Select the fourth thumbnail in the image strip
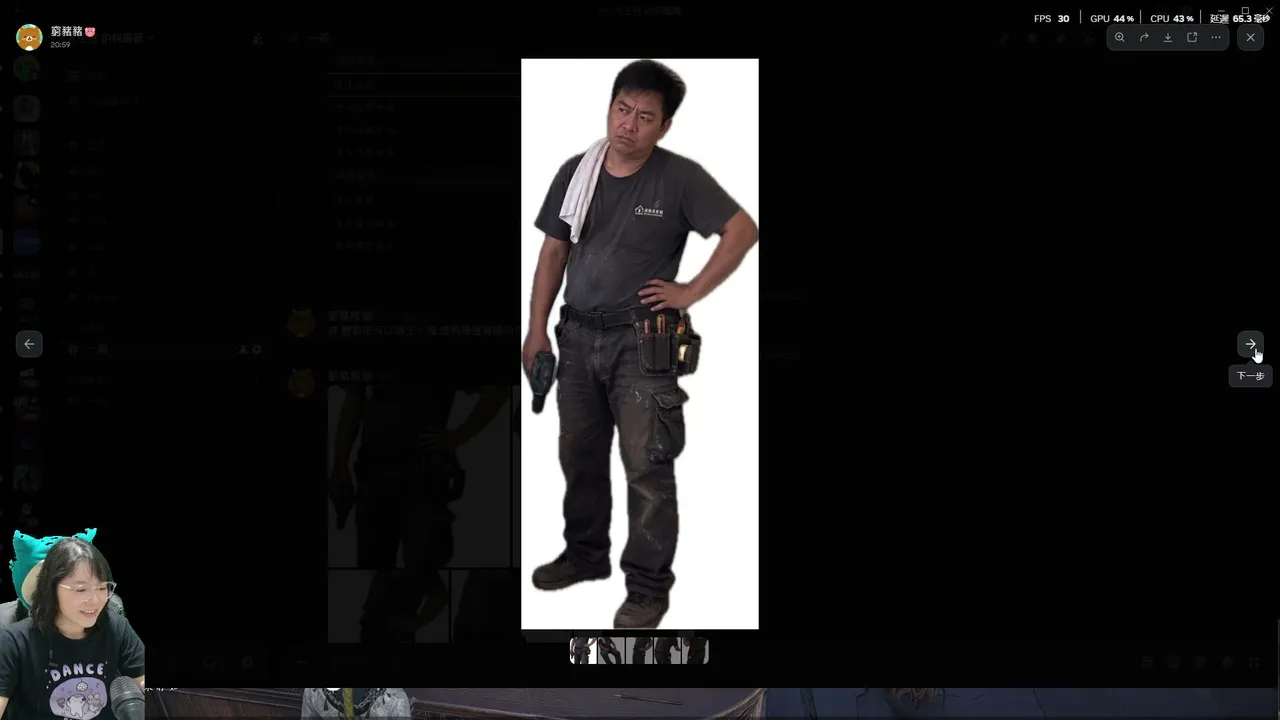 click(x=667, y=651)
